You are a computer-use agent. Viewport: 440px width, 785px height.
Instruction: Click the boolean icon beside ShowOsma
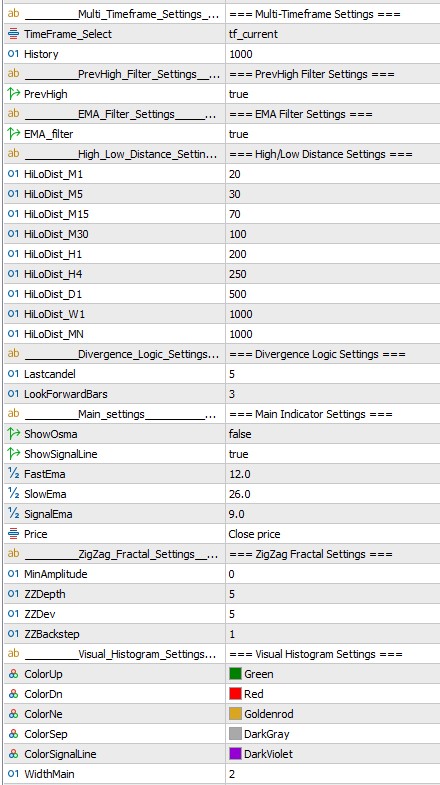pyautogui.click(x=14, y=434)
